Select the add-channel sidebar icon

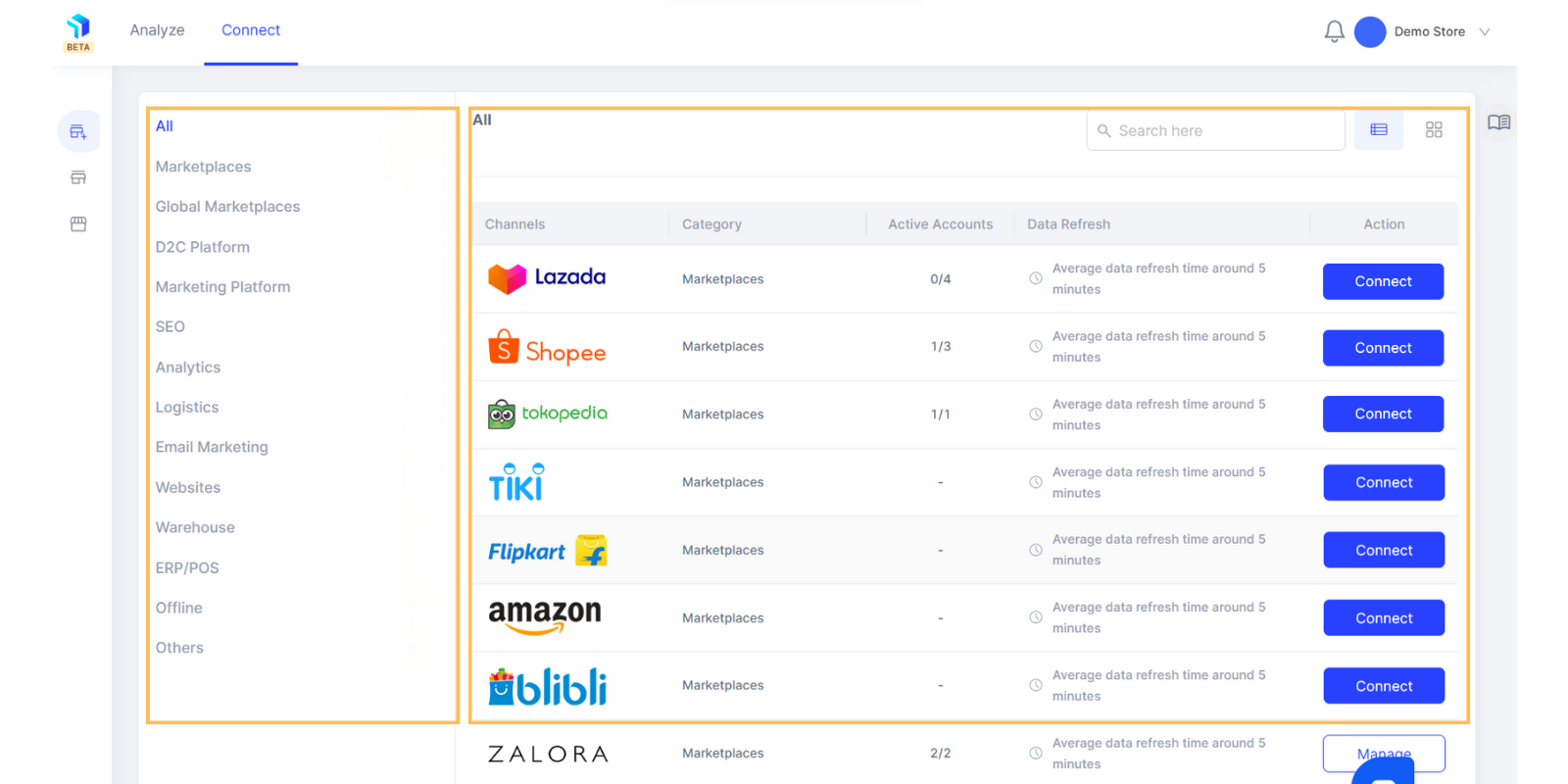78,131
